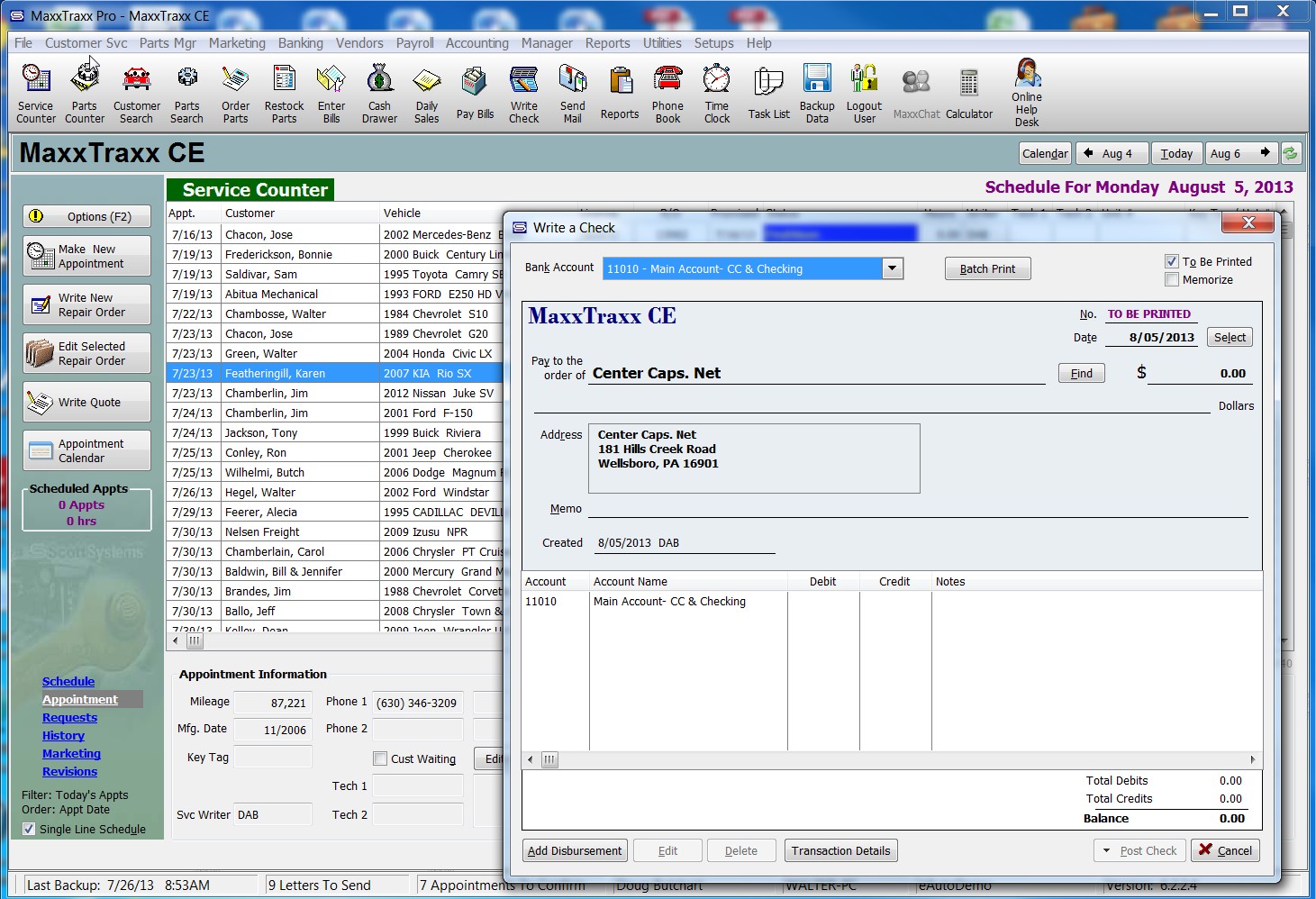Click the Logout User icon
The image size is (1316, 899).
pos(865,93)
